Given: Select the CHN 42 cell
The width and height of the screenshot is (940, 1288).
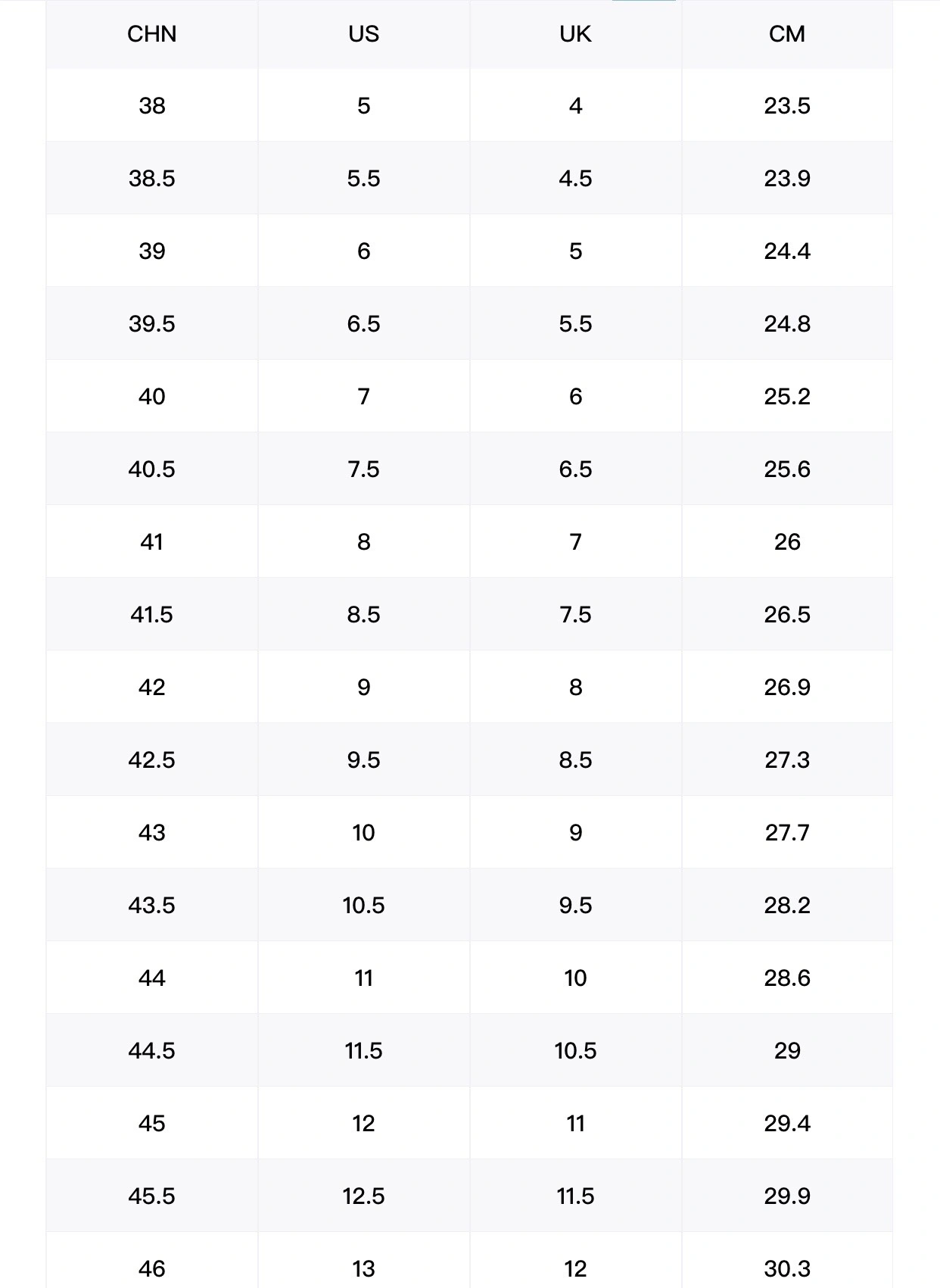Looking at the screenshot, I should 151,687.
